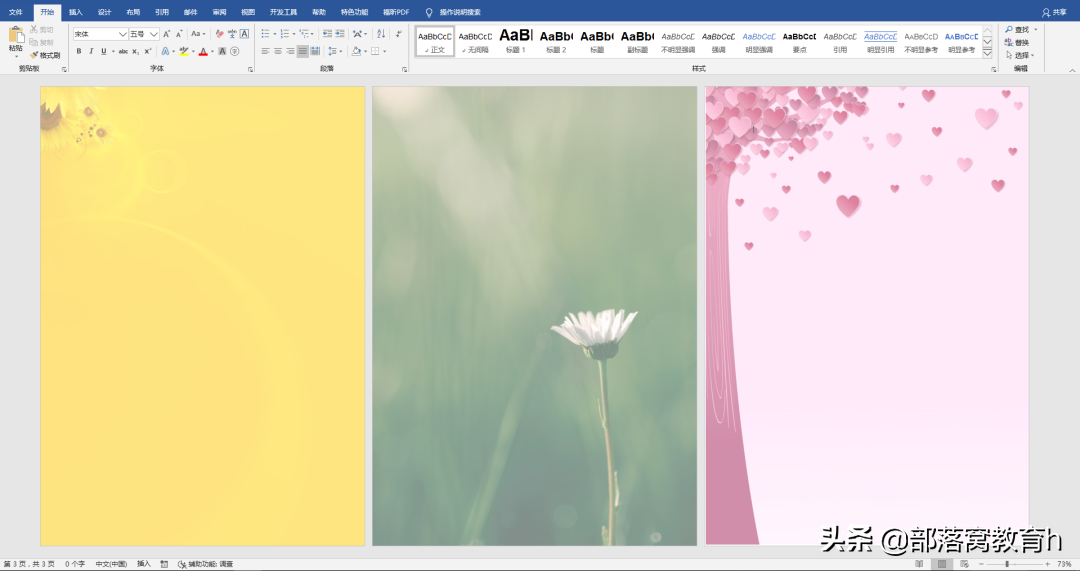Click the Copy (复制) icon
Image resolution: width=1080 pixels, height=571 pixels.
34,42
